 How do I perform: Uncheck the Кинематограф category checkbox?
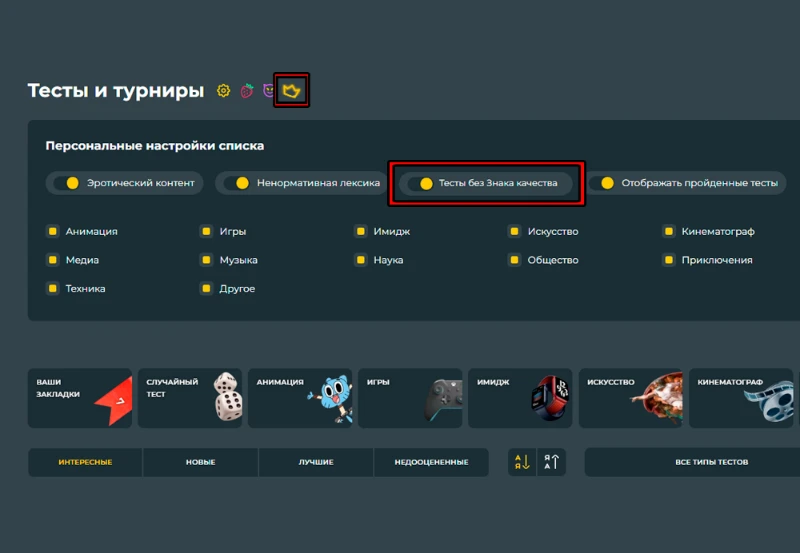coord(669,232)
